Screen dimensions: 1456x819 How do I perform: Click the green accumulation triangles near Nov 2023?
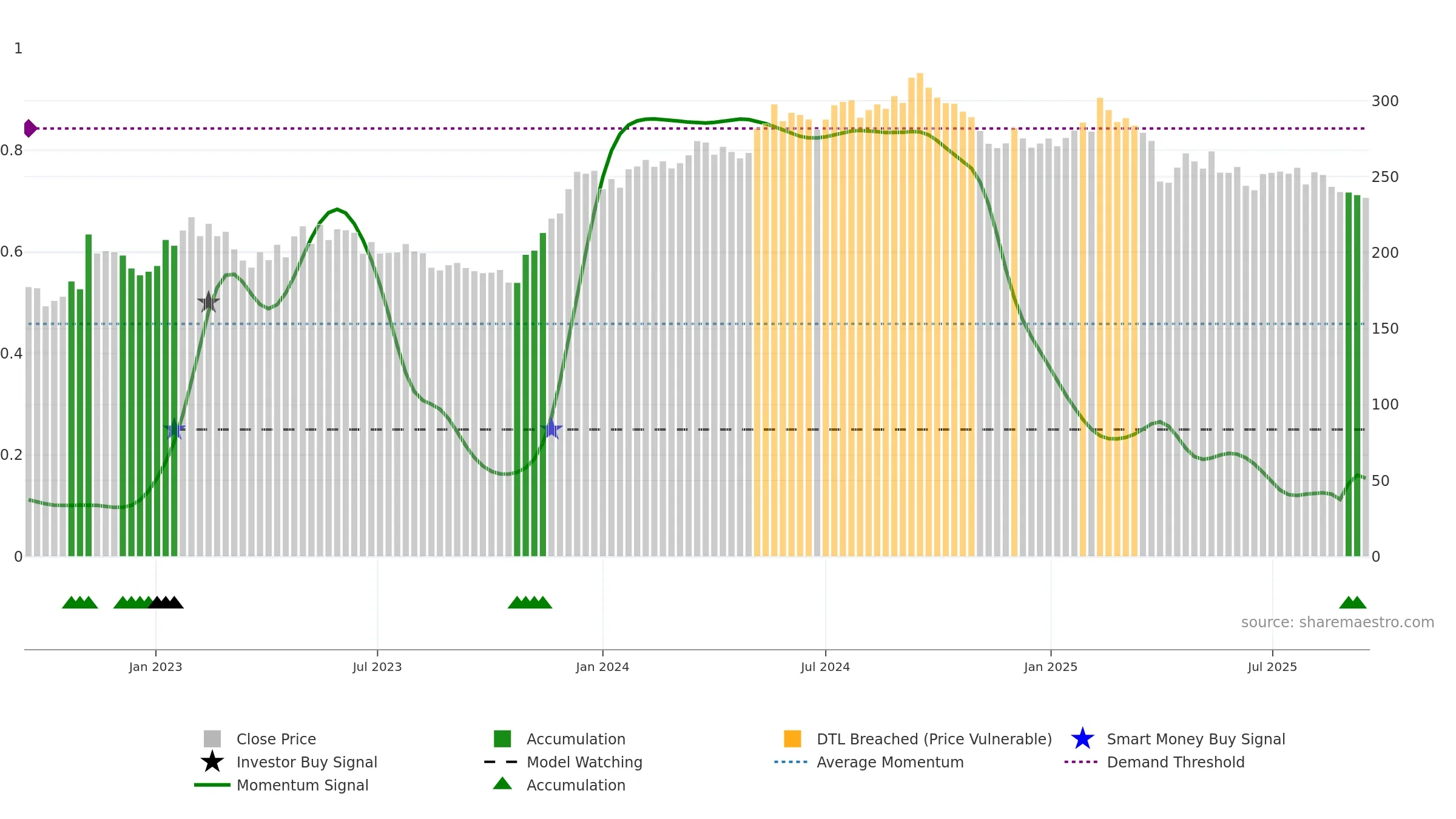pos(530,602)
